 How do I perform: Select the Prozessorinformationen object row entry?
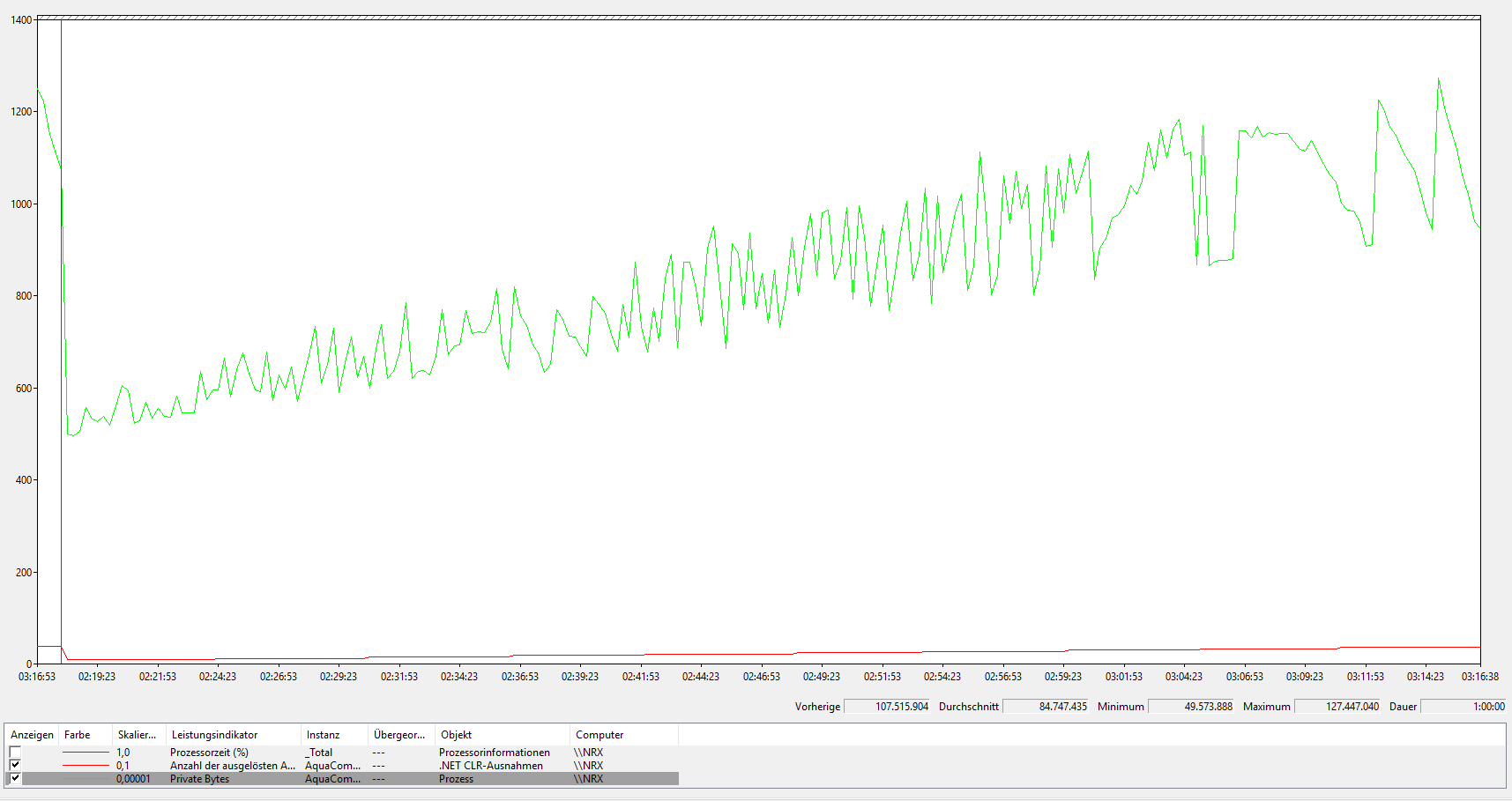[x=494, y=753]
